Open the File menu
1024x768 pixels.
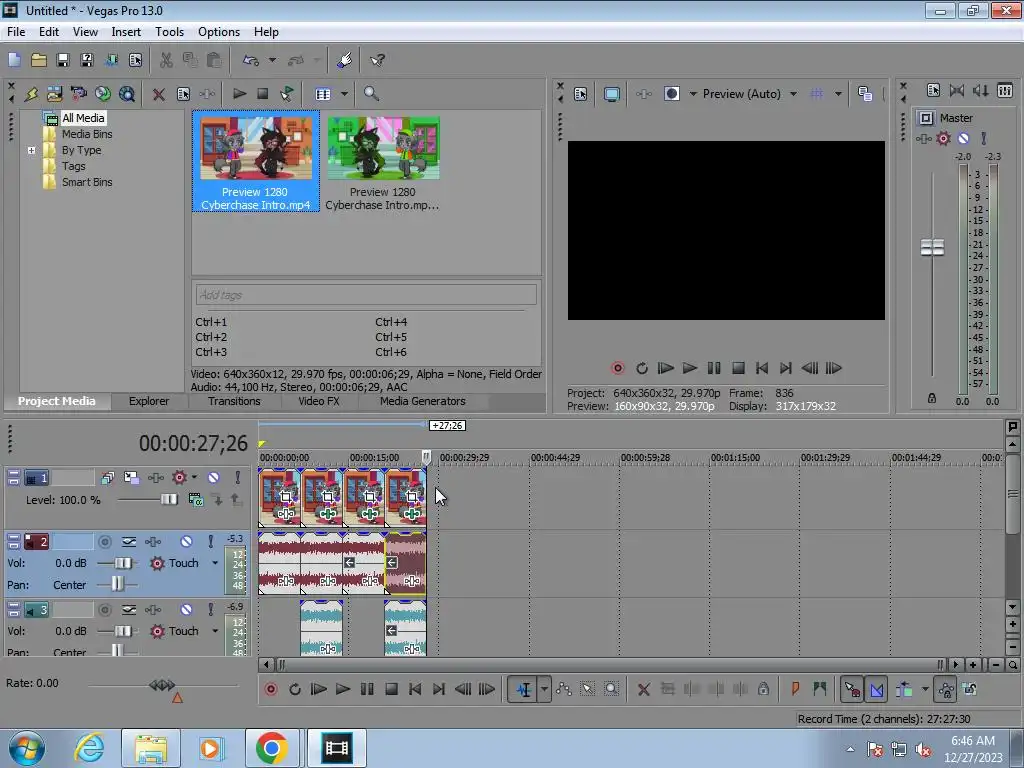[16, 31]
